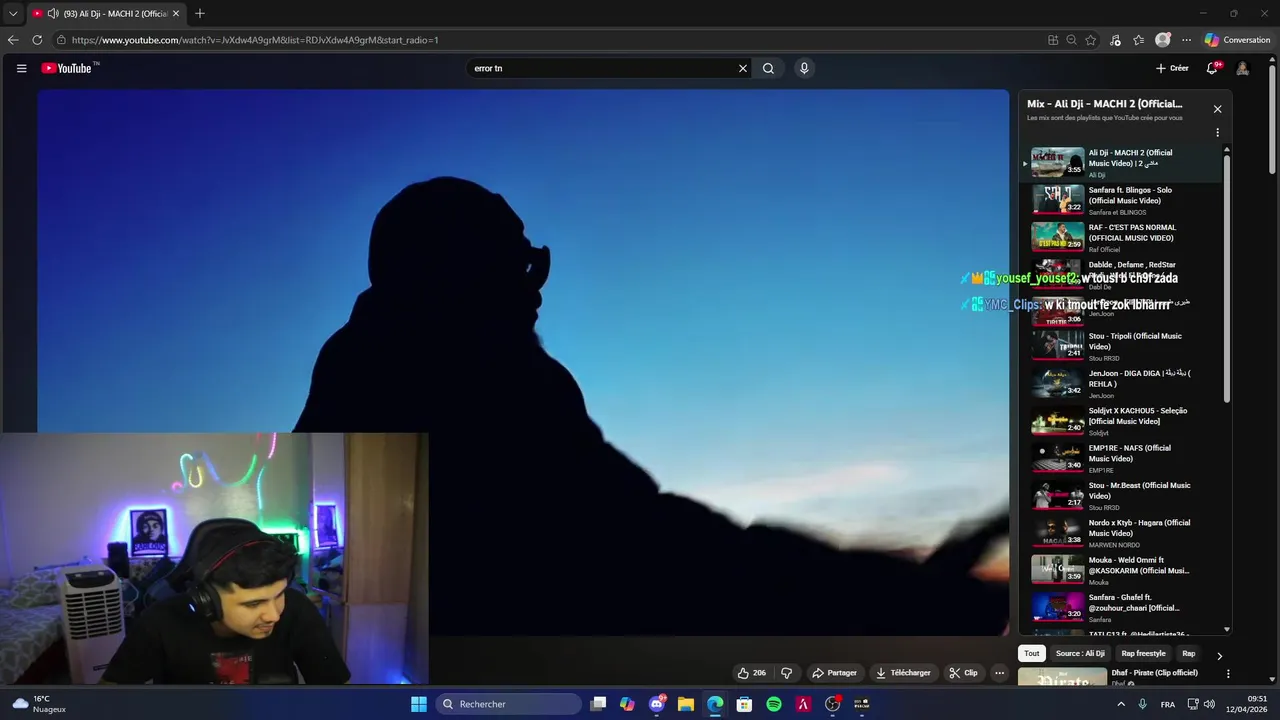Viewport: 1280px width, 720px height.
Task: Click the taskbar Rechercher search box
Action: pos(509,704)
